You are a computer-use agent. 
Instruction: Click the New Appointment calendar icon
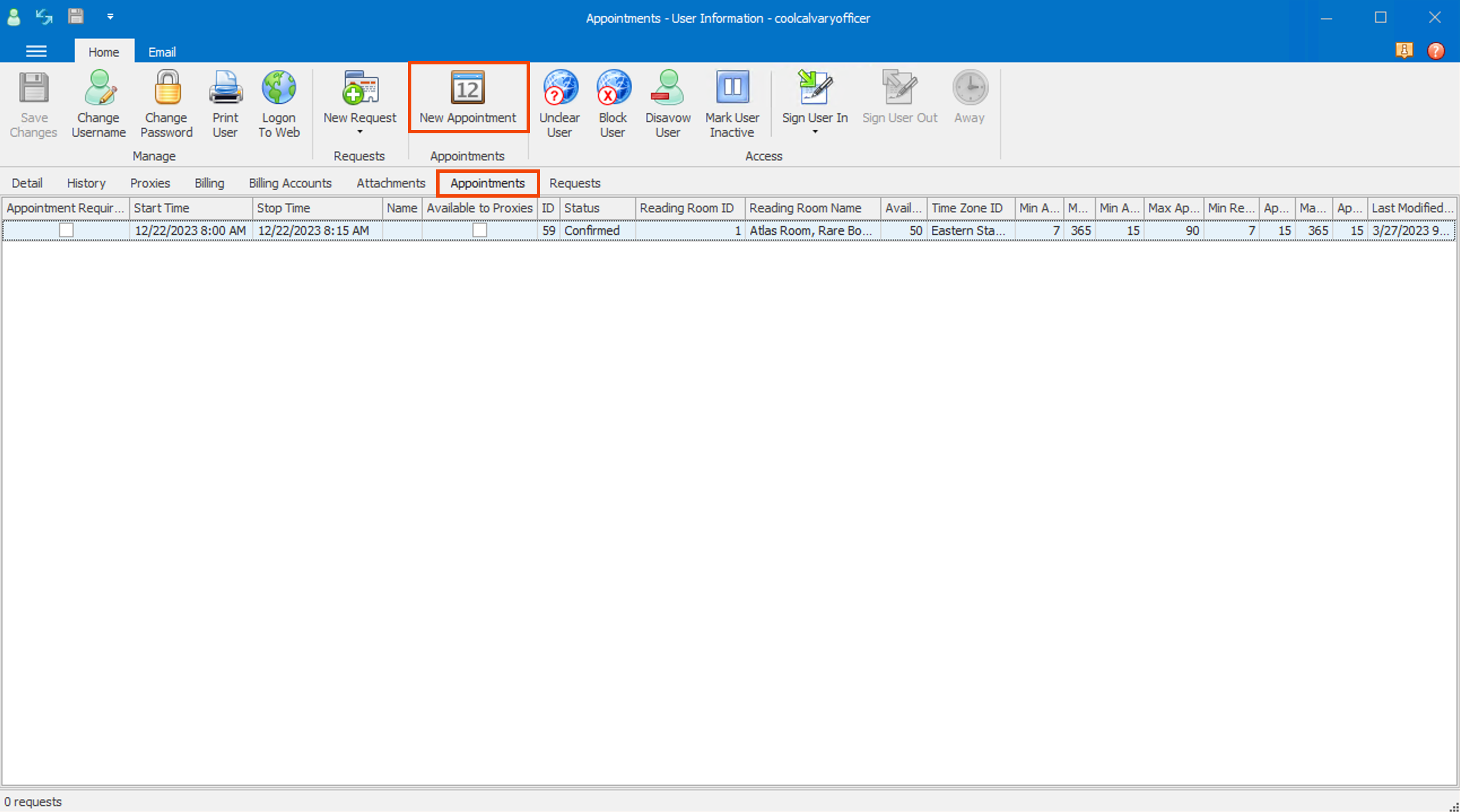click(468, 88)
